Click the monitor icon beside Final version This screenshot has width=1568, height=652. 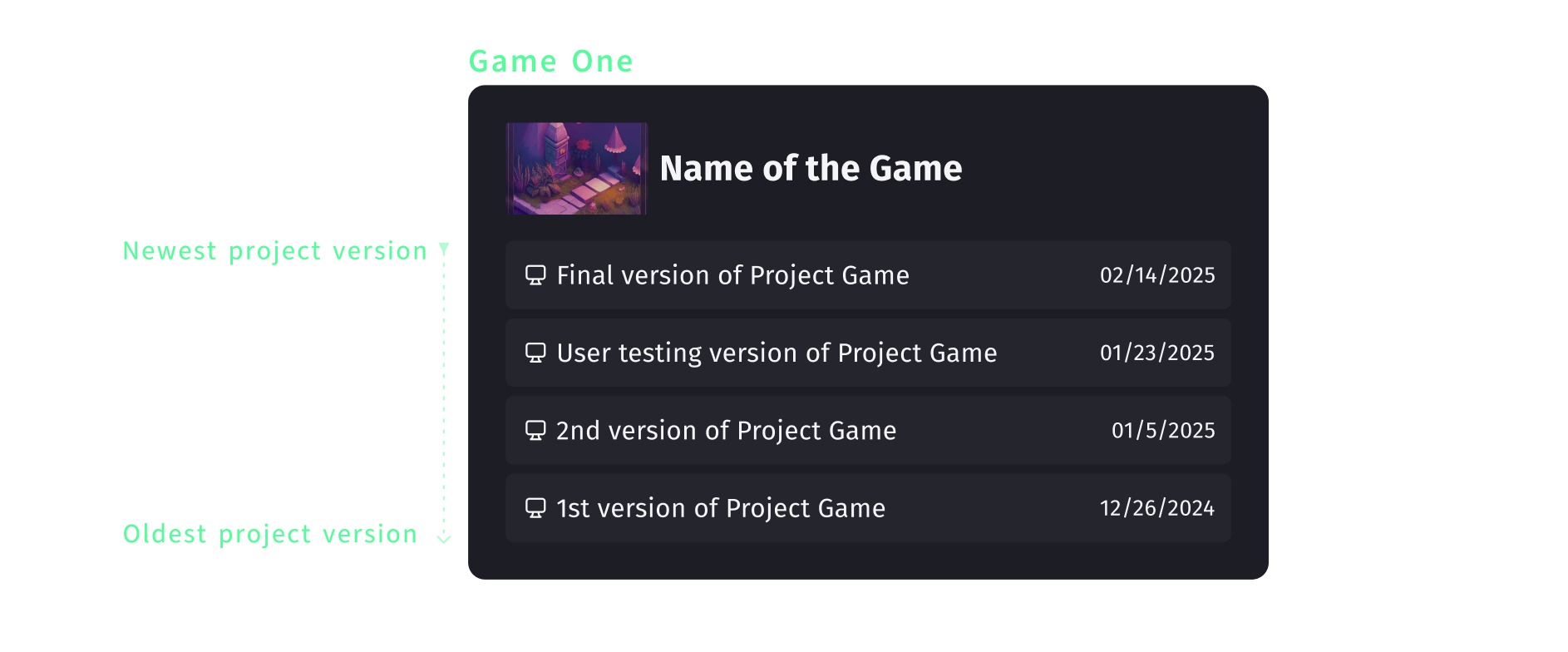(536, 274)
